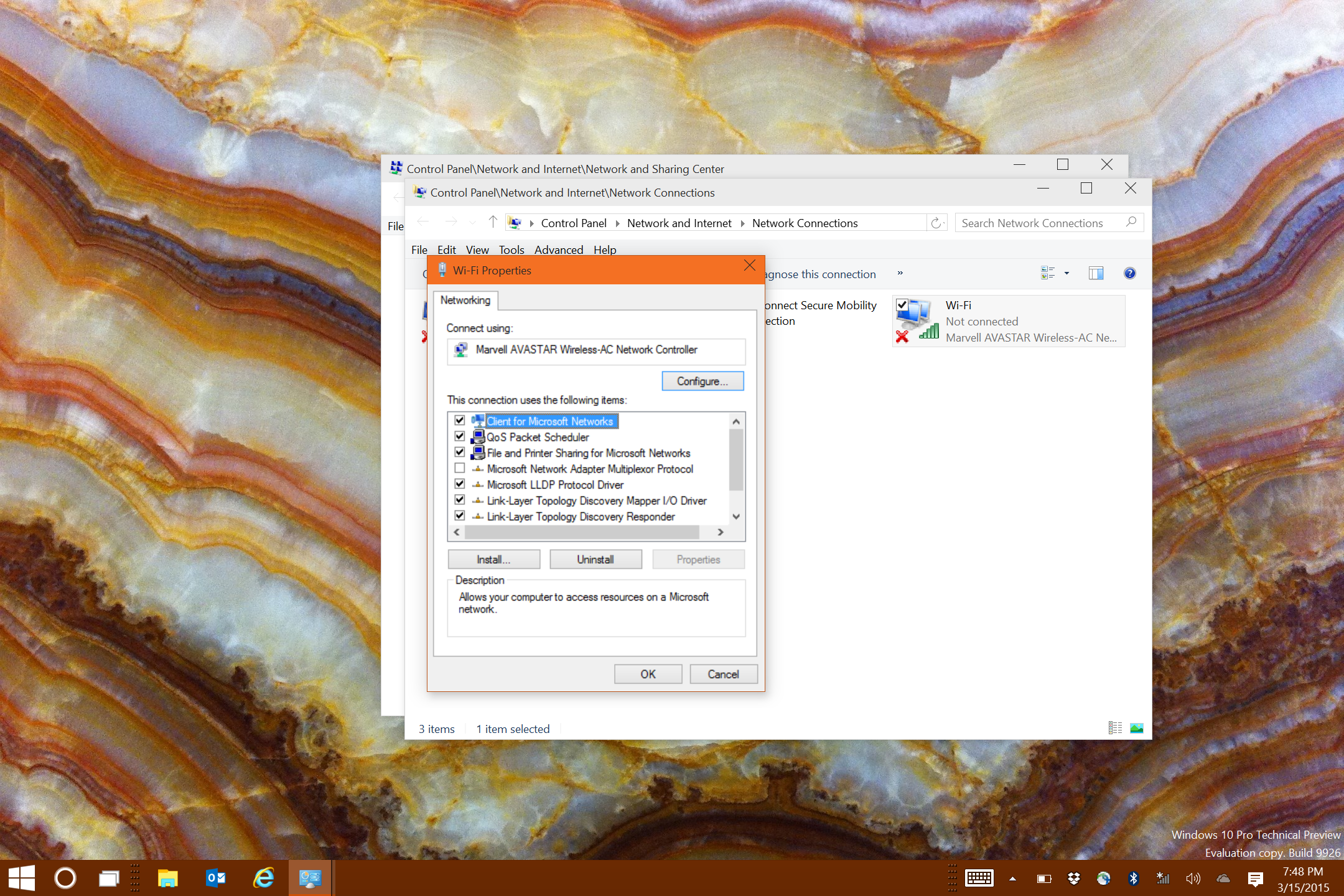This screenshot has height=896, width=1344.
Task: Open the recent locations dropdown arrow
Action: (x=473, y=222)
